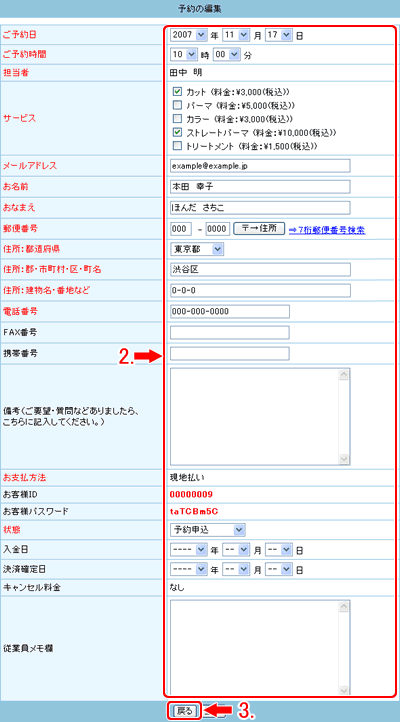The height and width of the screenshot is (722, 400).
Task: Click the 電話番号 field with 000-000-0000
Action: click(x=230, y=311)
